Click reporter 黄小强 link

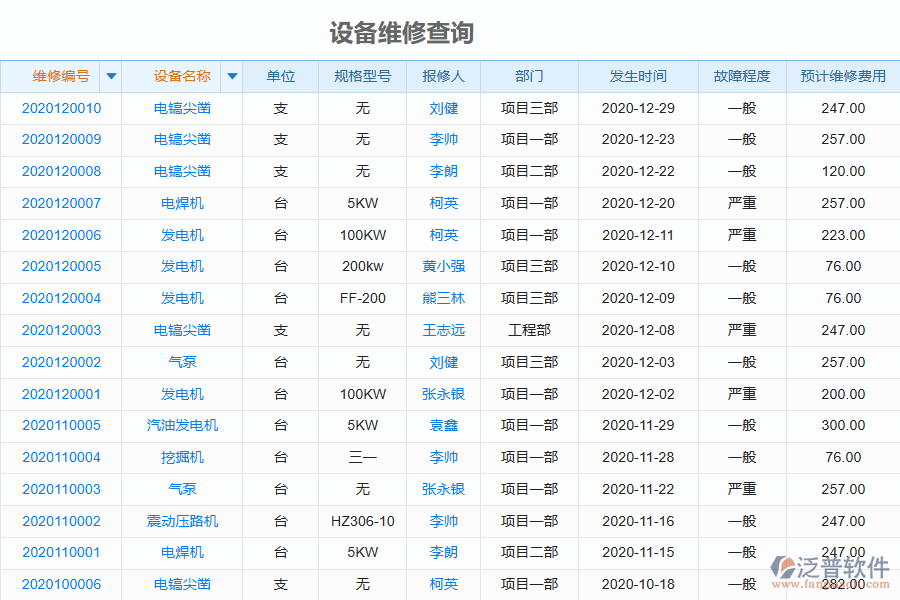coord(443,267)
